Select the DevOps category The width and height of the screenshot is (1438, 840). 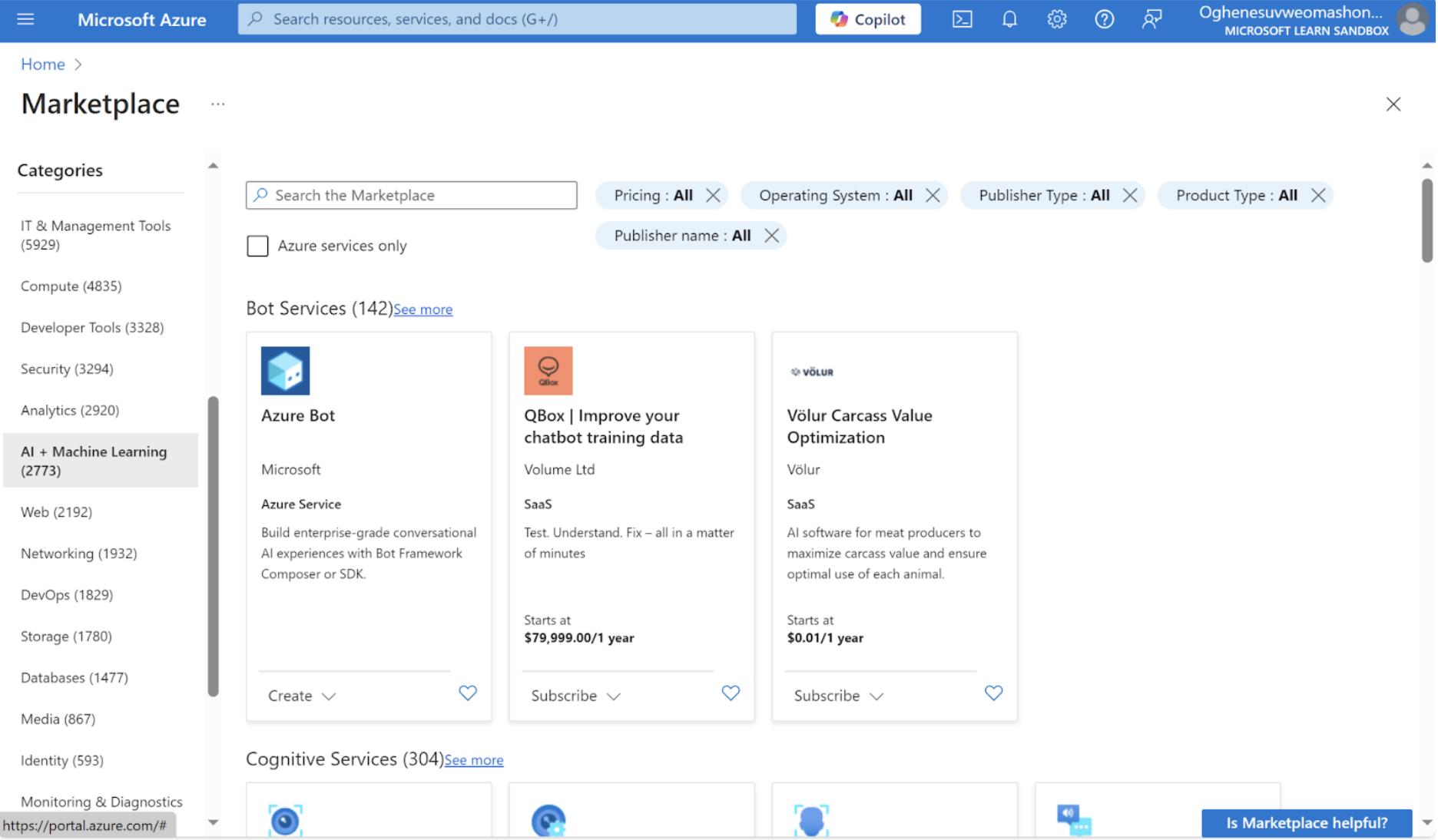pyautogui.click(x=101, y=596)
